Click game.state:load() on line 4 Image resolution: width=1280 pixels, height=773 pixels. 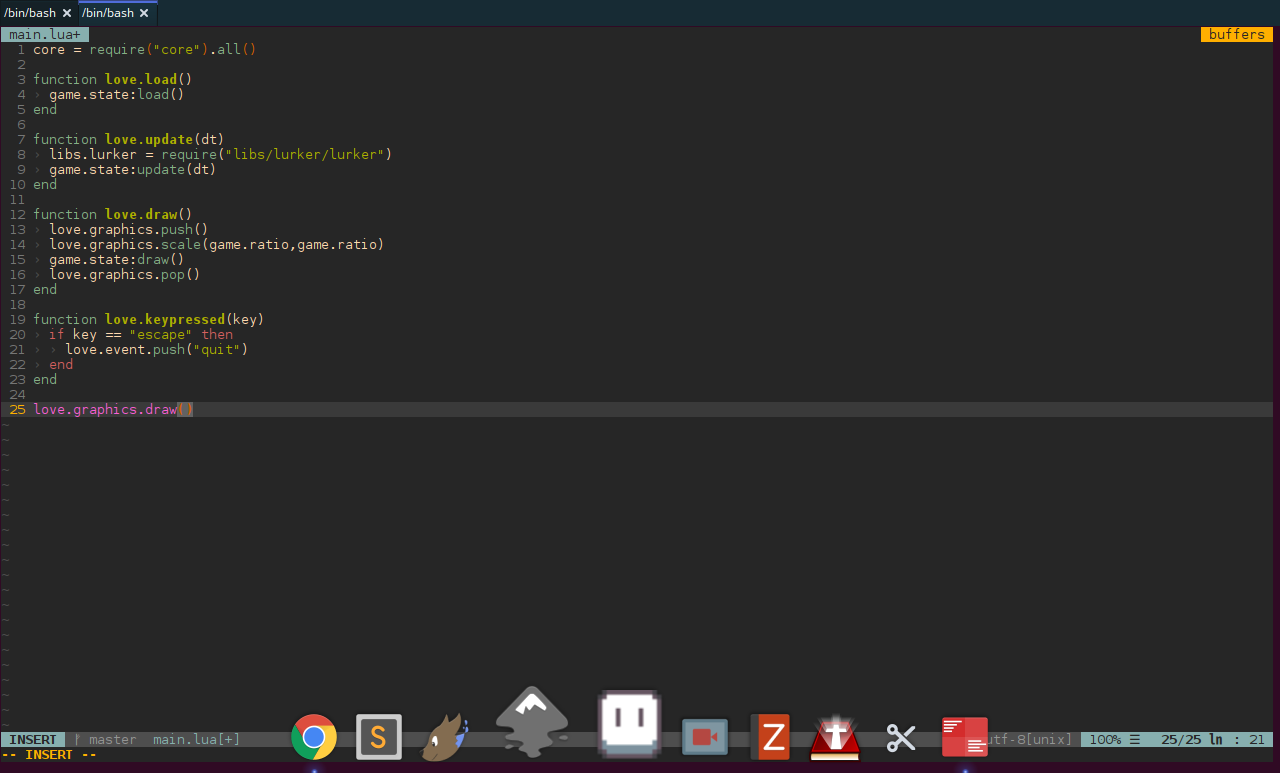(x=117, y=94)
